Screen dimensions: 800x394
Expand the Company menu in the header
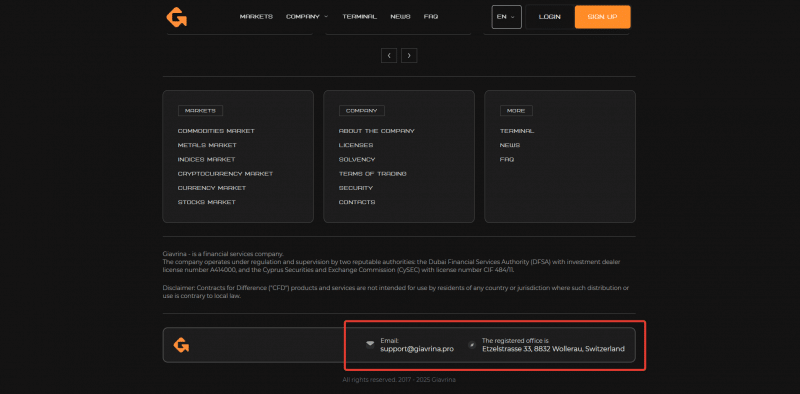click(x=307, y=17)
